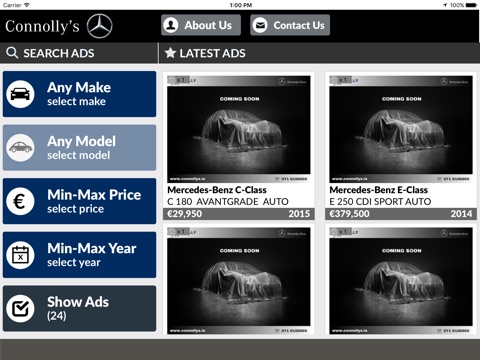Click the C 180 AVANTGRADE AUTO text

[x=228, y=202]
